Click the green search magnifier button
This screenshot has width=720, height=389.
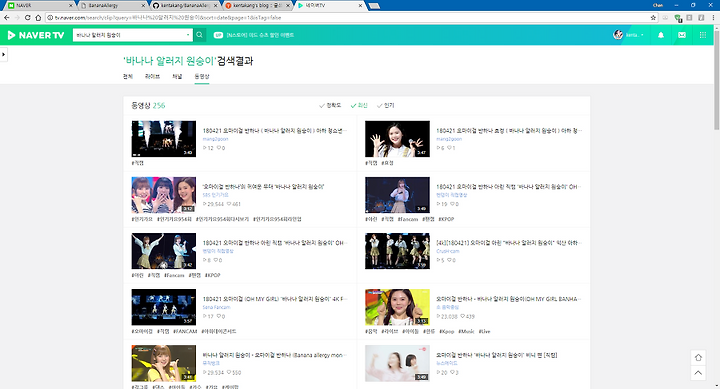tap(199, 35)
